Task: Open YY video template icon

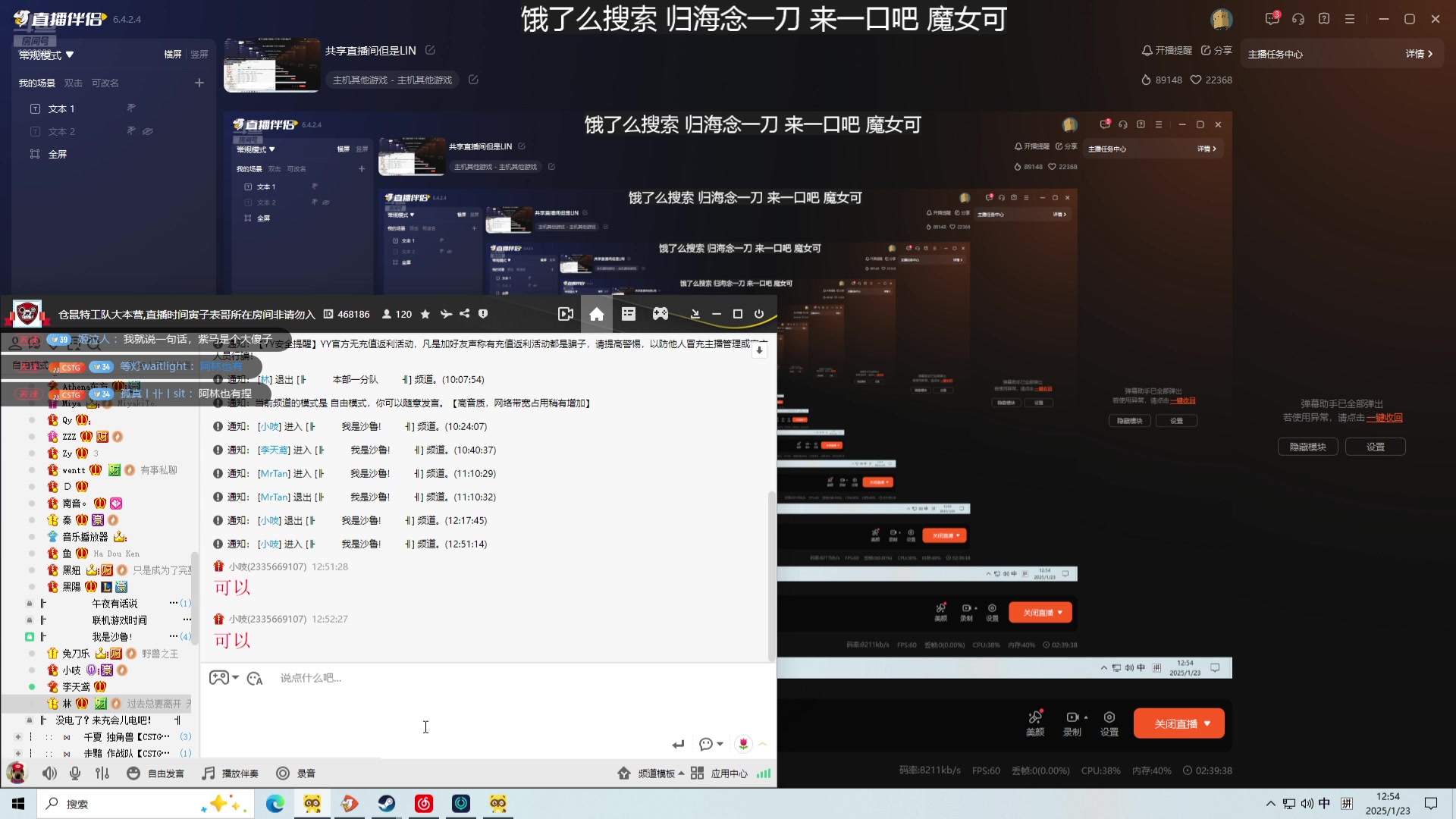Action: coord(566,314)
